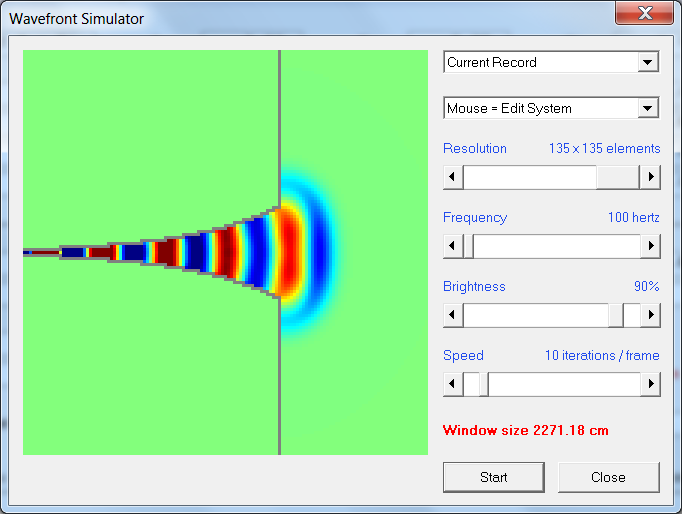Click the Frequency slider track right of the thumb
The width and height of the screenshot is (682, 514).
tap(557, 246)
